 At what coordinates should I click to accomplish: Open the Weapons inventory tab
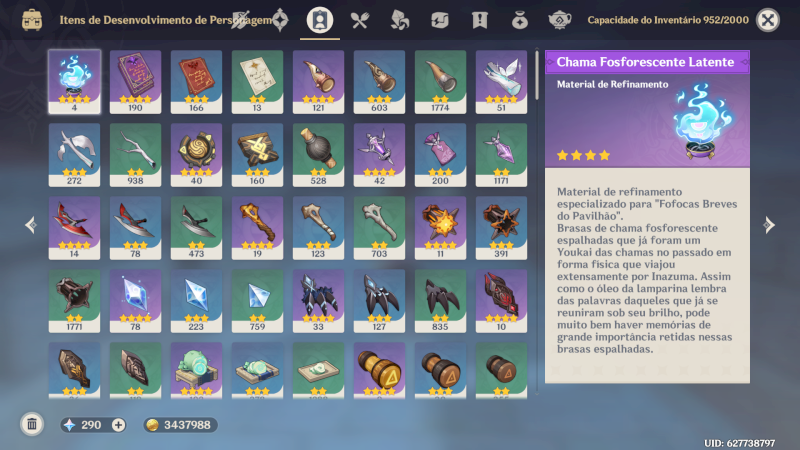[x=240, y=20]
